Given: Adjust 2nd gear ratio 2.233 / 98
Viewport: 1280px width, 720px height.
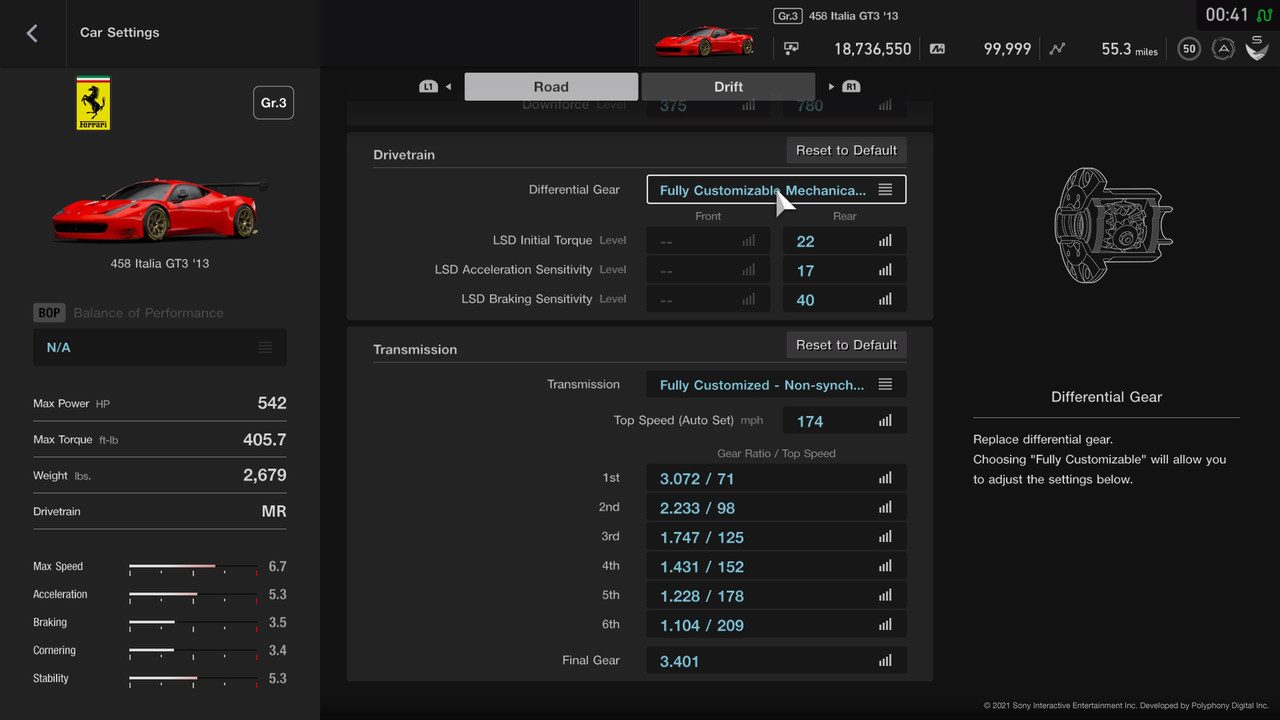Looking at the screenshot, I should click(x=776, y=508).
